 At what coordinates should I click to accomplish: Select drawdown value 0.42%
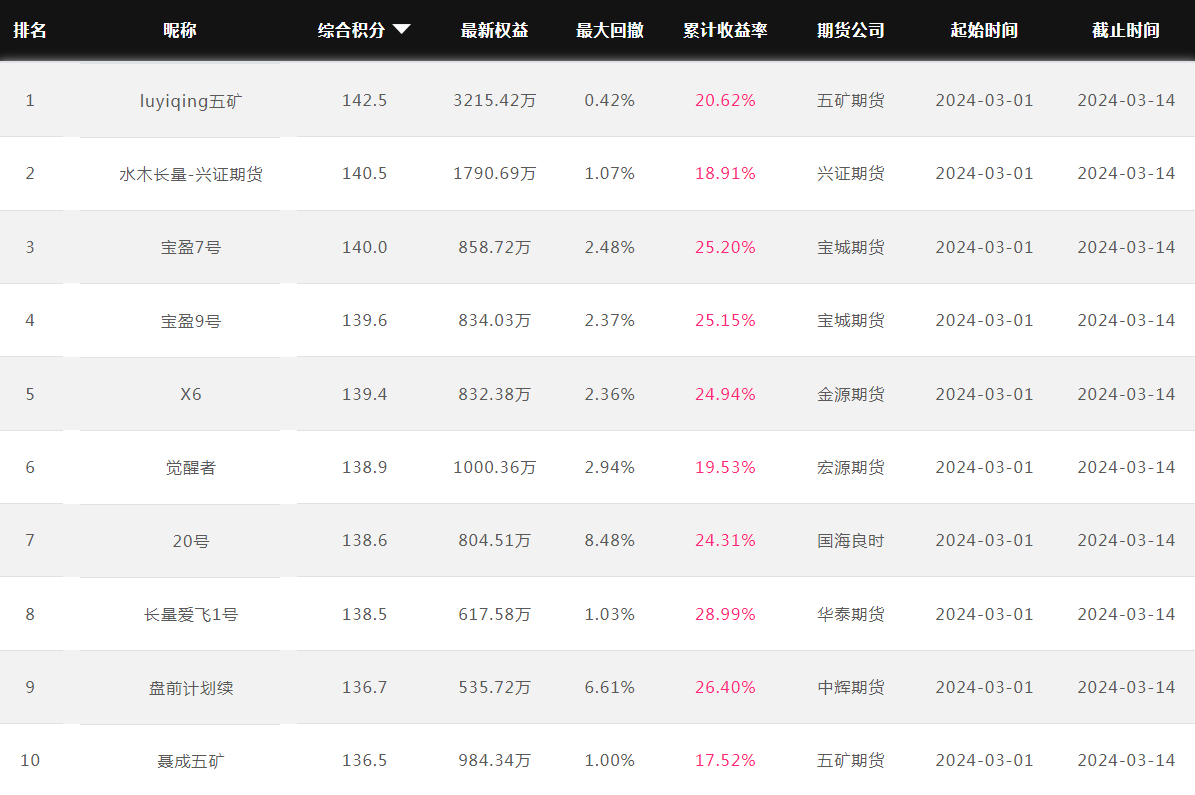pos(610,101)
